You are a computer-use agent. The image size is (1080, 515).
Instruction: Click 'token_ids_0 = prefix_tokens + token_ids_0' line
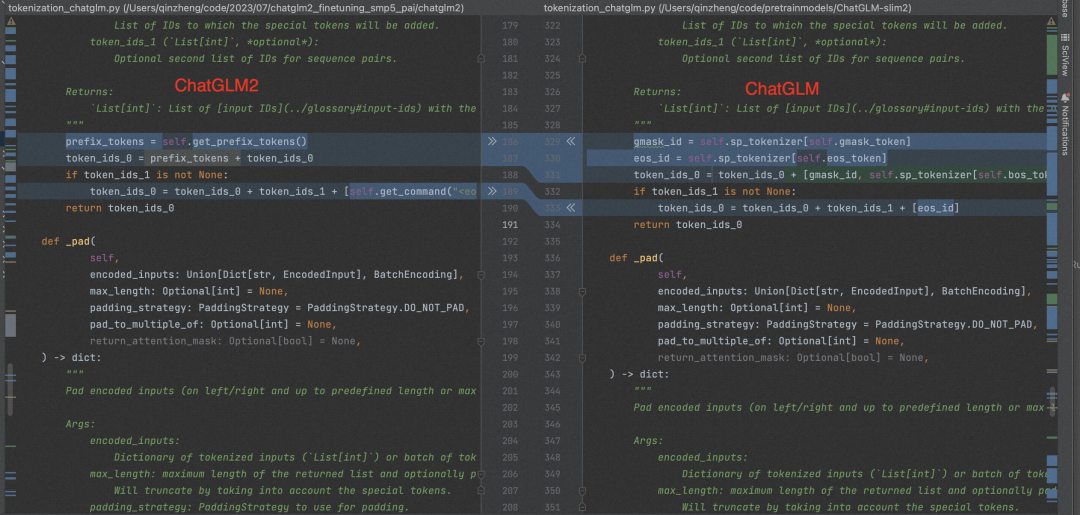click(x=189, y=158)
